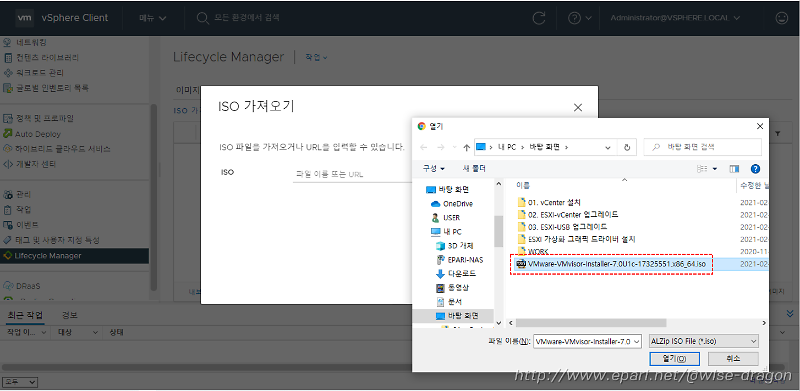This screenshot has width=800, height=391.
Task: Go up one folder level in file dialog
Action: (x=466, y=147)
